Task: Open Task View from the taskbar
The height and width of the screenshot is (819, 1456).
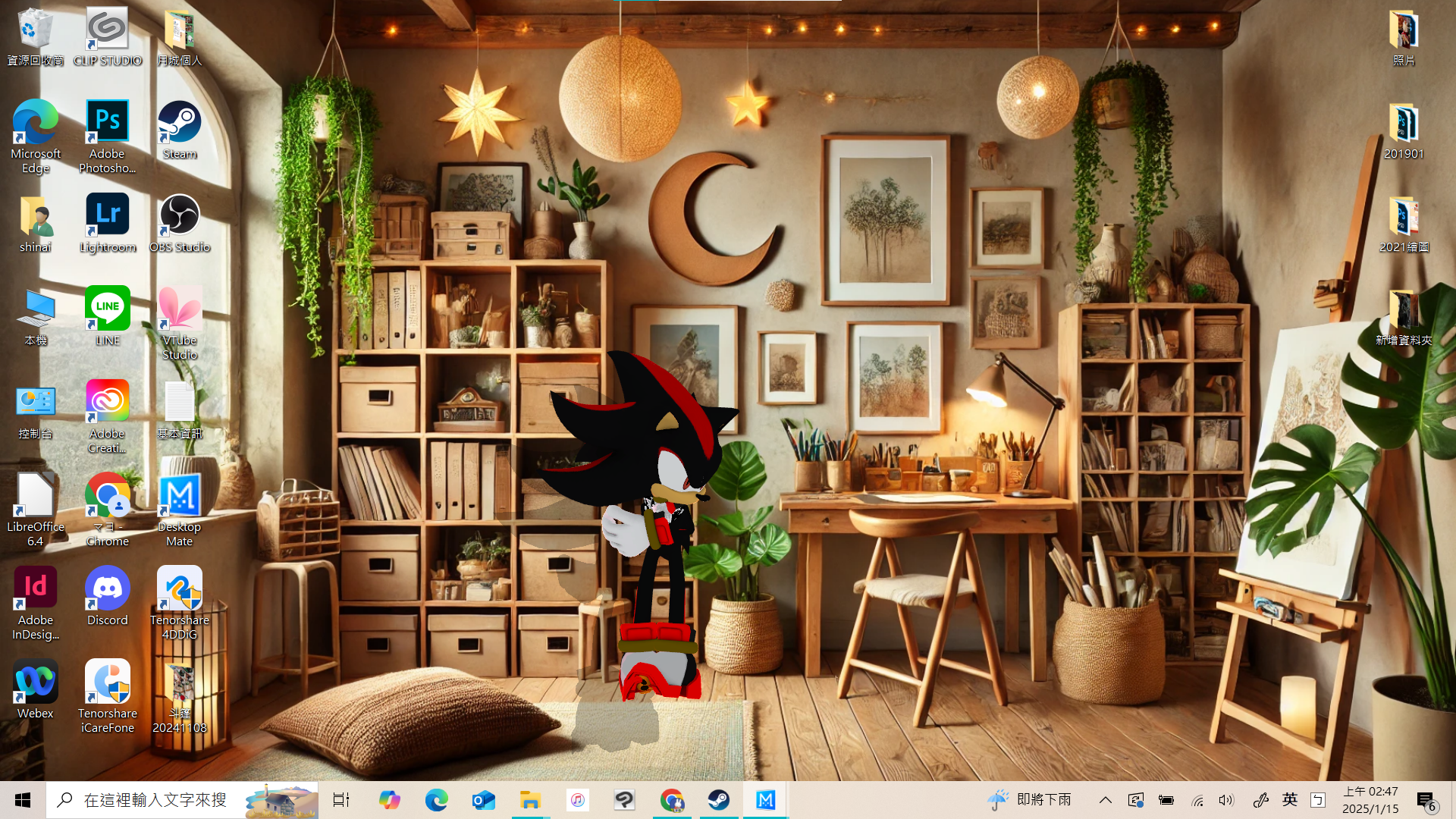Action: tap(341, 800)
